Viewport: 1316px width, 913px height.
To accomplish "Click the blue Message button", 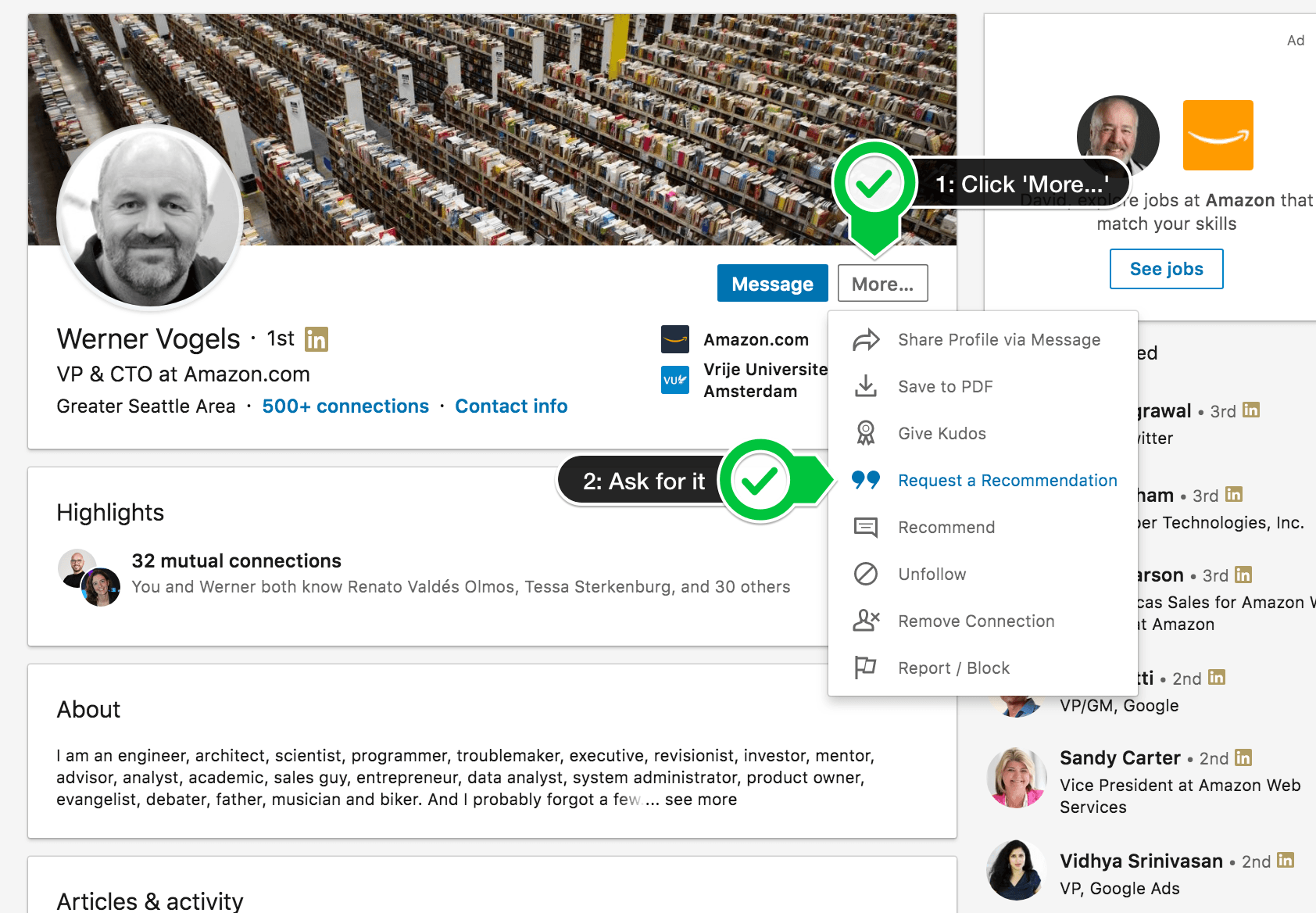I will click(773, 283).
